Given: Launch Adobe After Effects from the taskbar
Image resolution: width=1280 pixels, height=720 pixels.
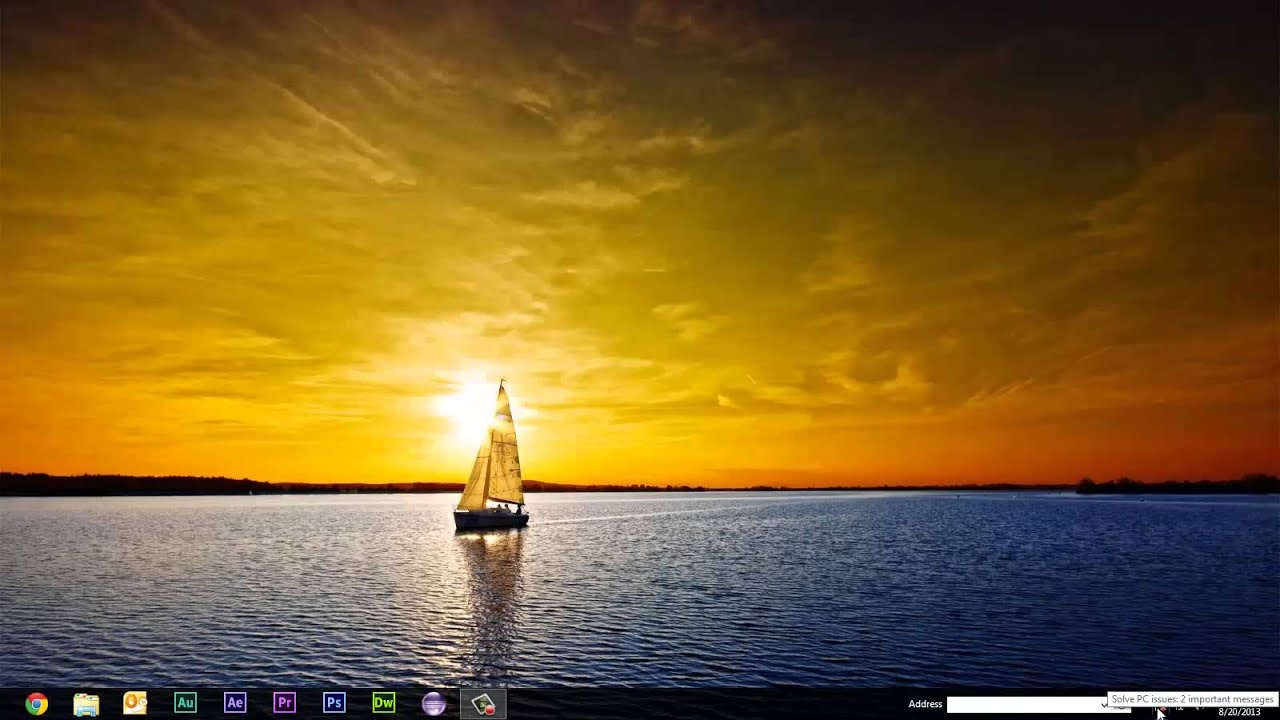Looking at the screenshot, I should click(235, 703).
